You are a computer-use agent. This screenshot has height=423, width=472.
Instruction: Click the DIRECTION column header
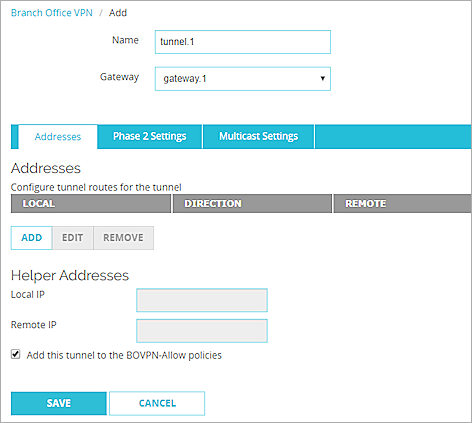(252, 204)
